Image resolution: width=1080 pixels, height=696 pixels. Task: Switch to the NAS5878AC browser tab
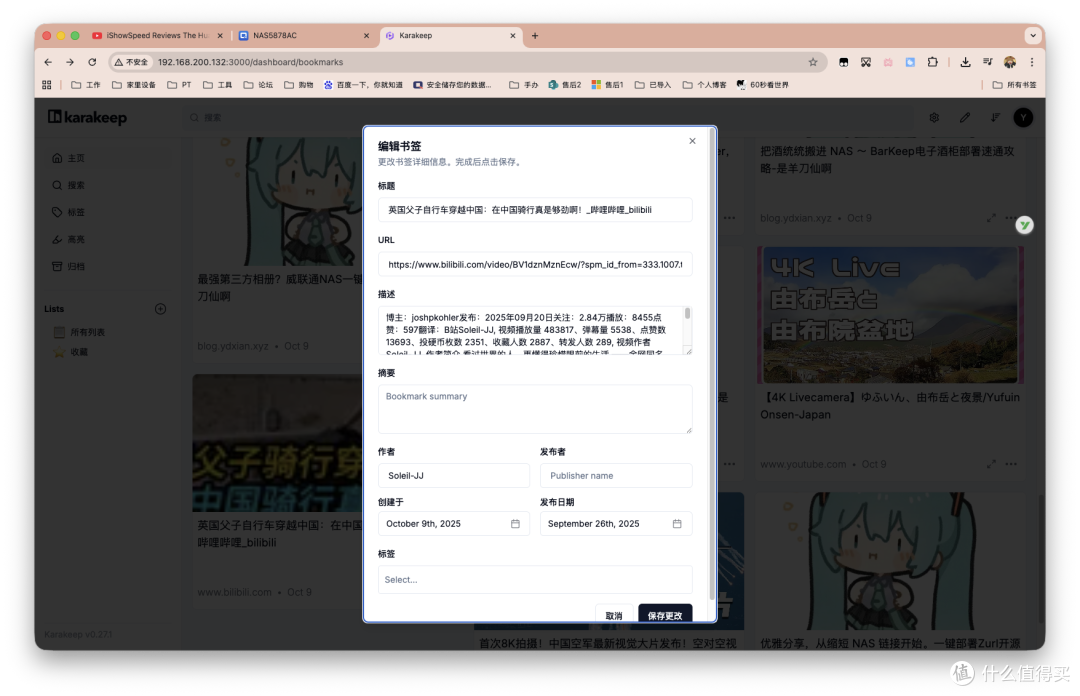pos(303,35)
